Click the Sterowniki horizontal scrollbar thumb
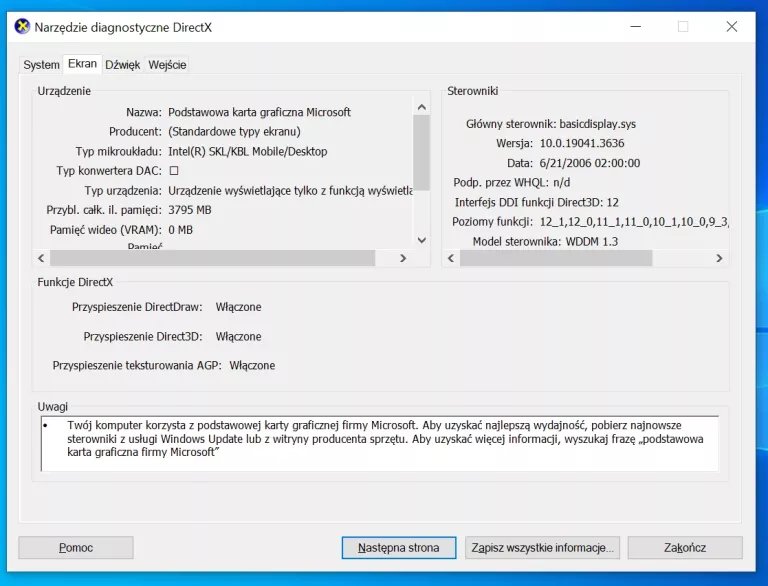768x586 pixels. [556, 258]
